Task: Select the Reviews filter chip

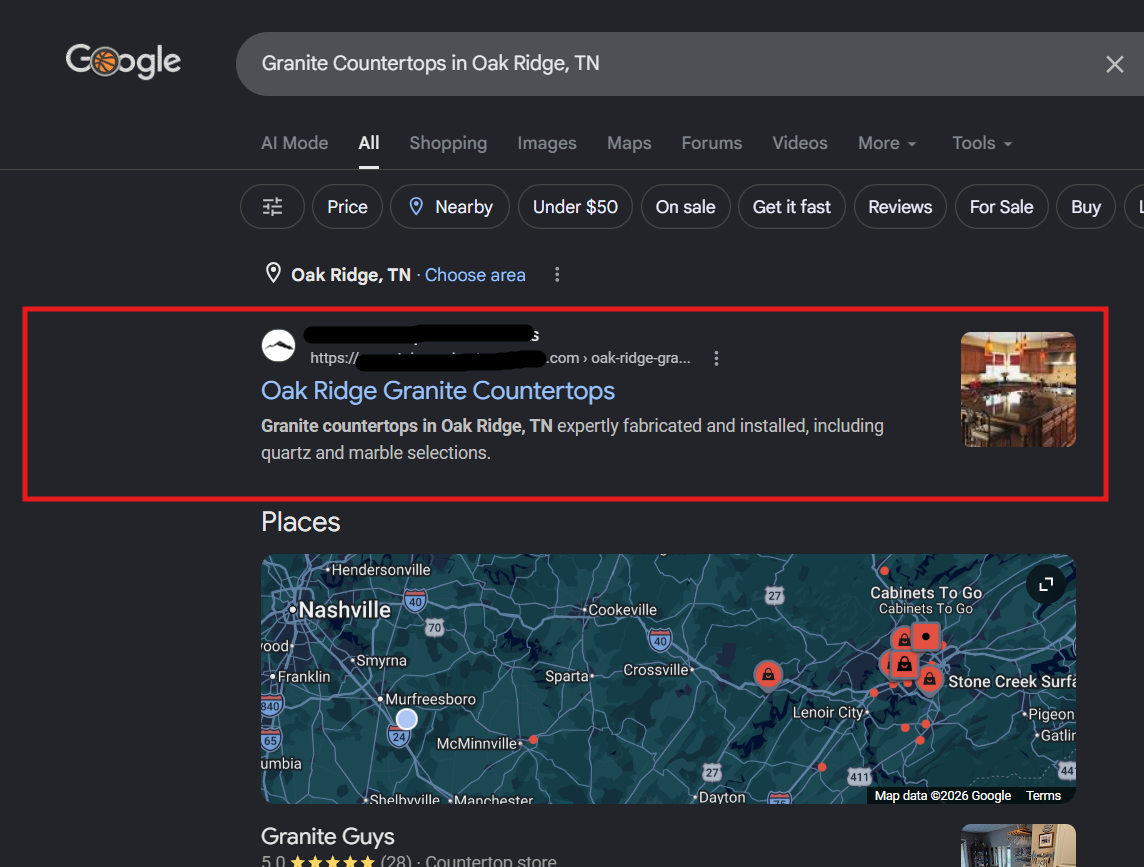Action: [x=900, y=207]
